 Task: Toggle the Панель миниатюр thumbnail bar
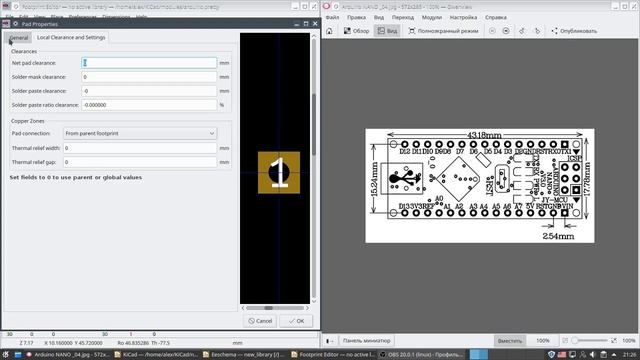[367, 340]
